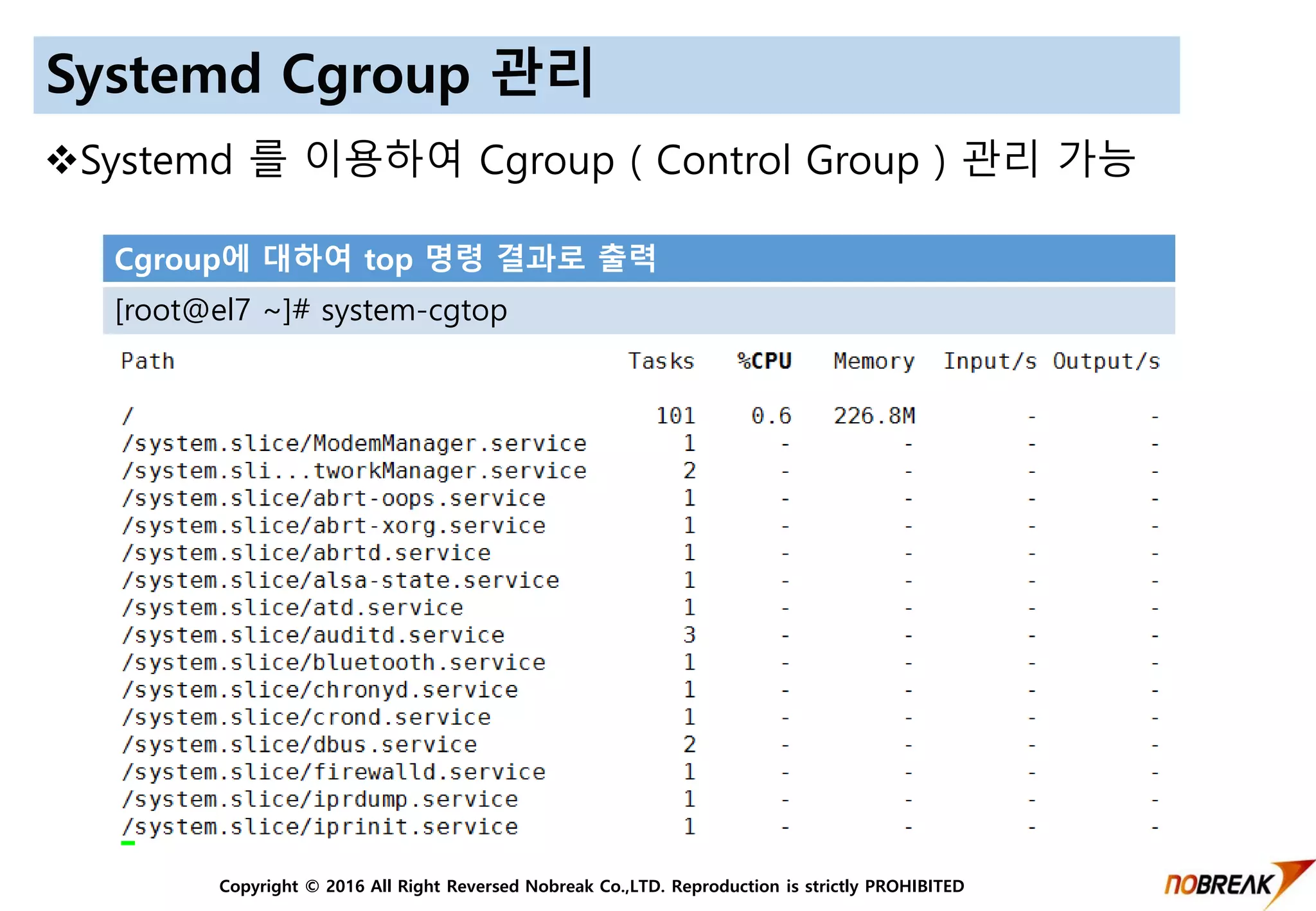Click the subtitle text 'Cgroup ( Control Group )'
Screen dimensions: 1316x911
(x=713, y=161)
